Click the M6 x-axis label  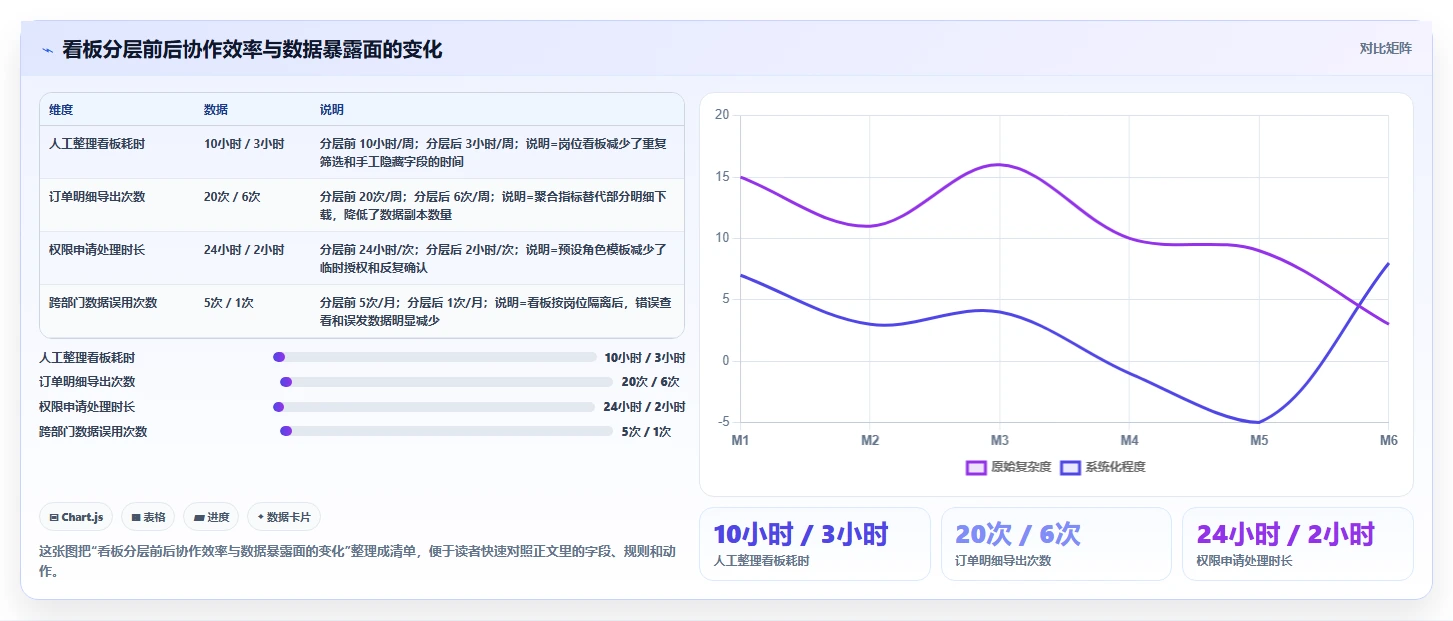pyautogui.click(x=1388, y=440)
